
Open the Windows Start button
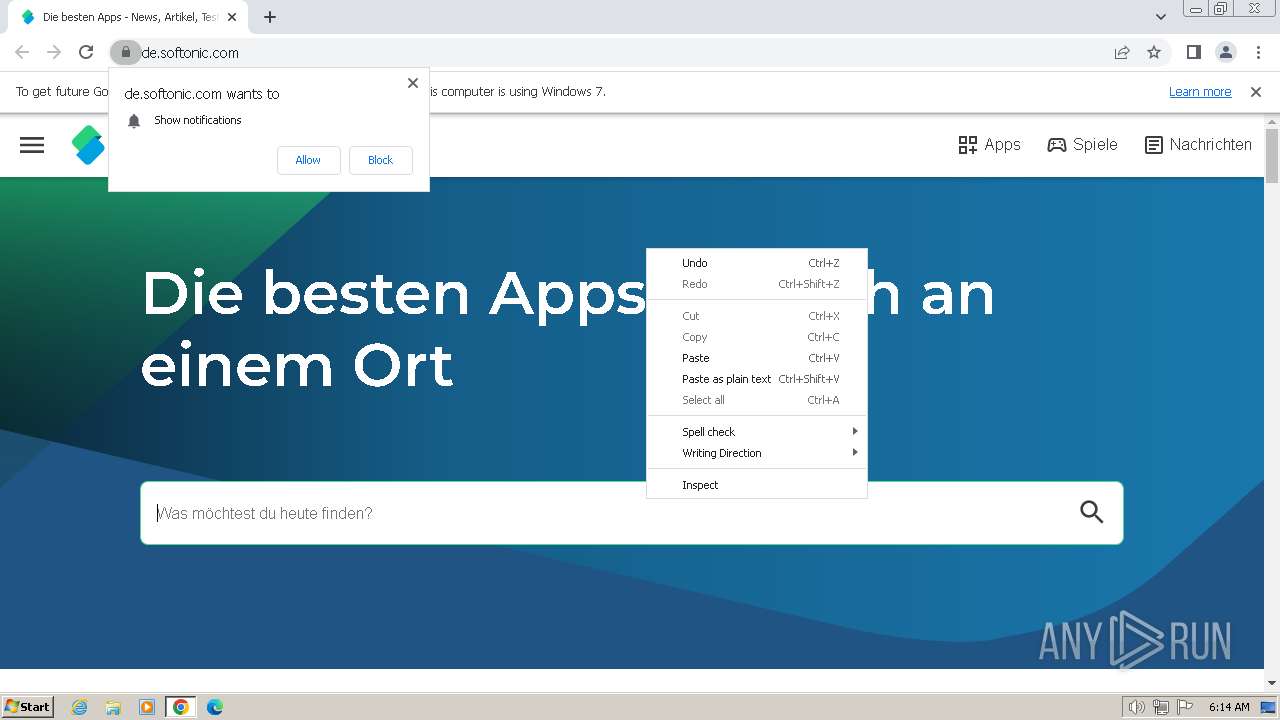click(x=28, y=707)
